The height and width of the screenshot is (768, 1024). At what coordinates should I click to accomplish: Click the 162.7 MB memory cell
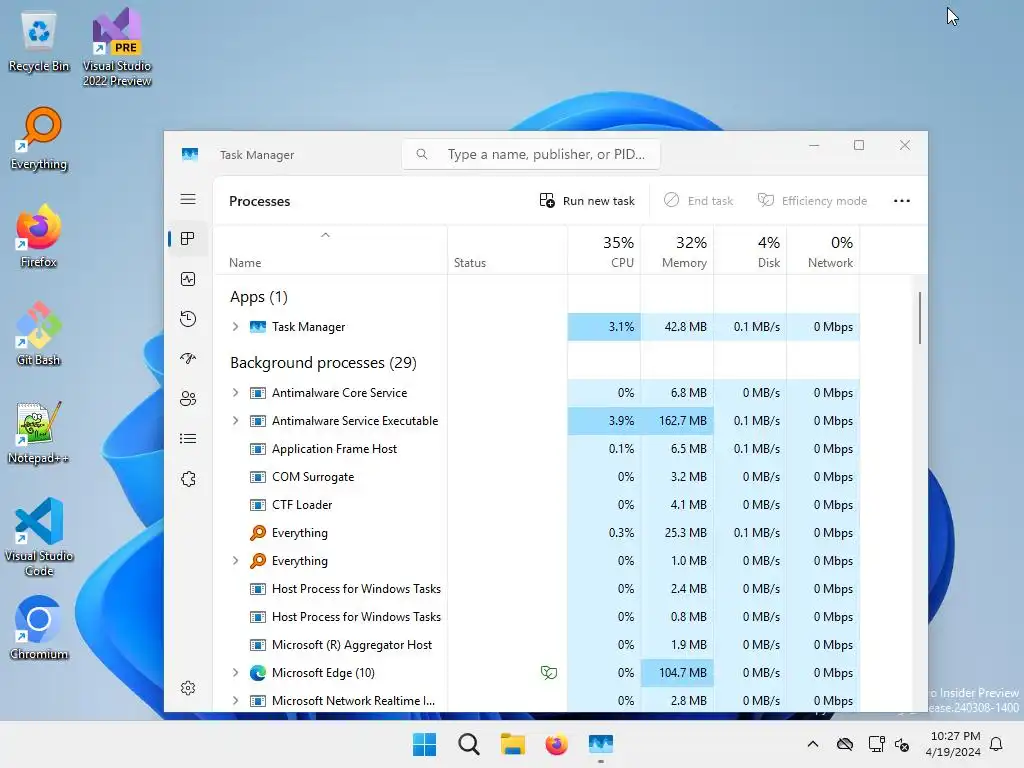click(677, 421)
